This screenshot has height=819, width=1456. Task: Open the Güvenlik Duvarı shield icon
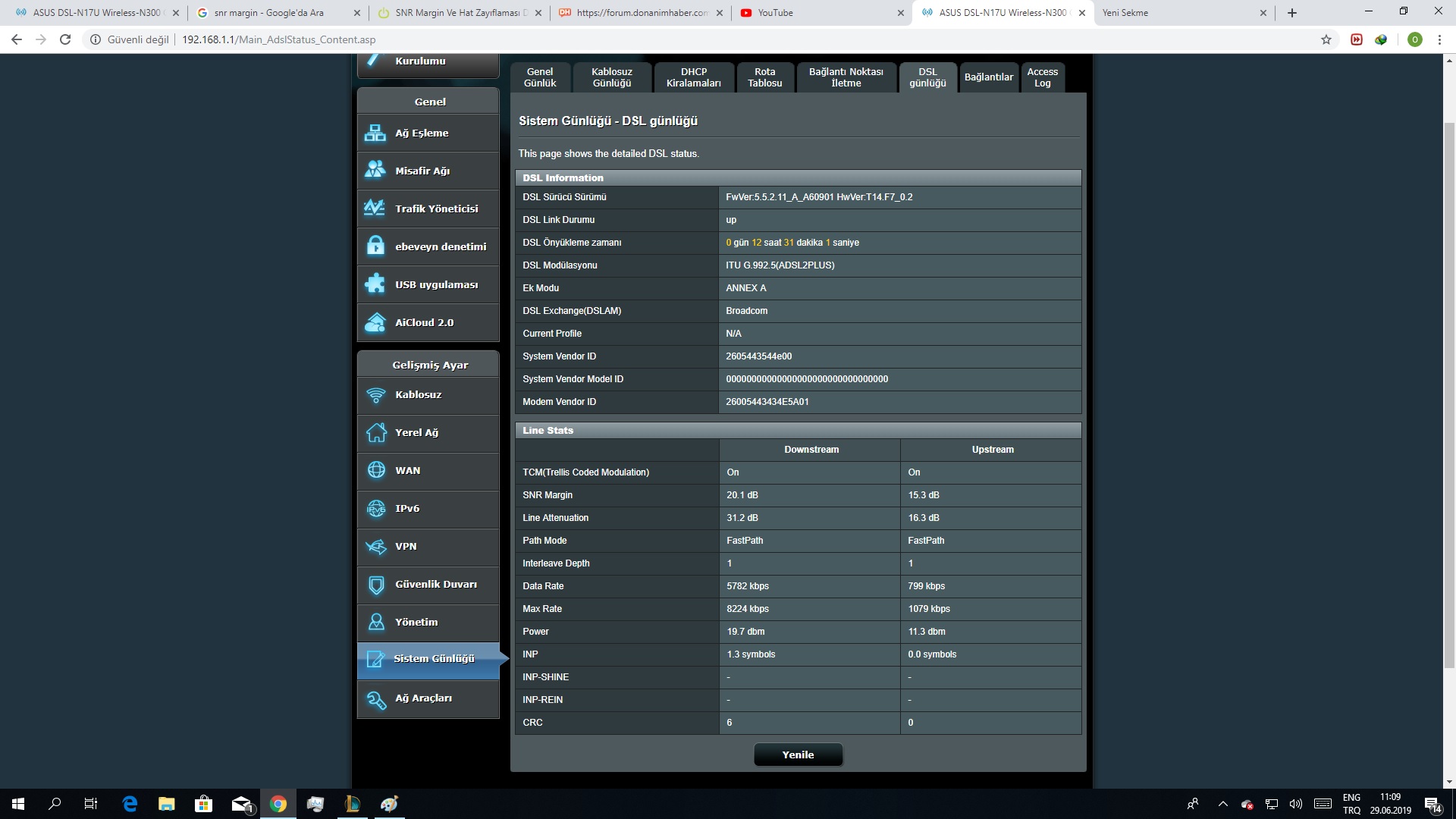[375, 585]
